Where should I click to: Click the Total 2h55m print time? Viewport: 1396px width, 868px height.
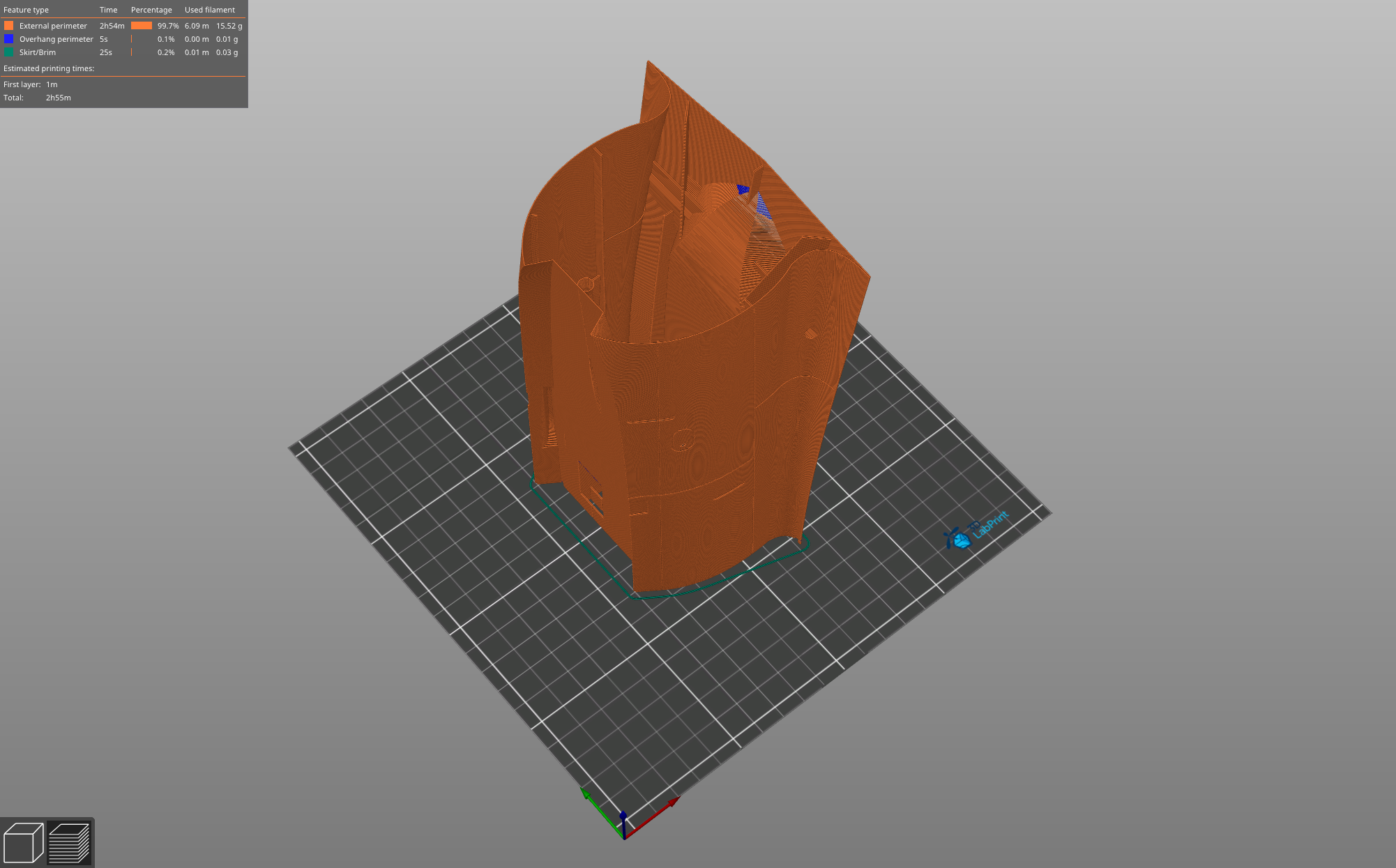[58, 98]
